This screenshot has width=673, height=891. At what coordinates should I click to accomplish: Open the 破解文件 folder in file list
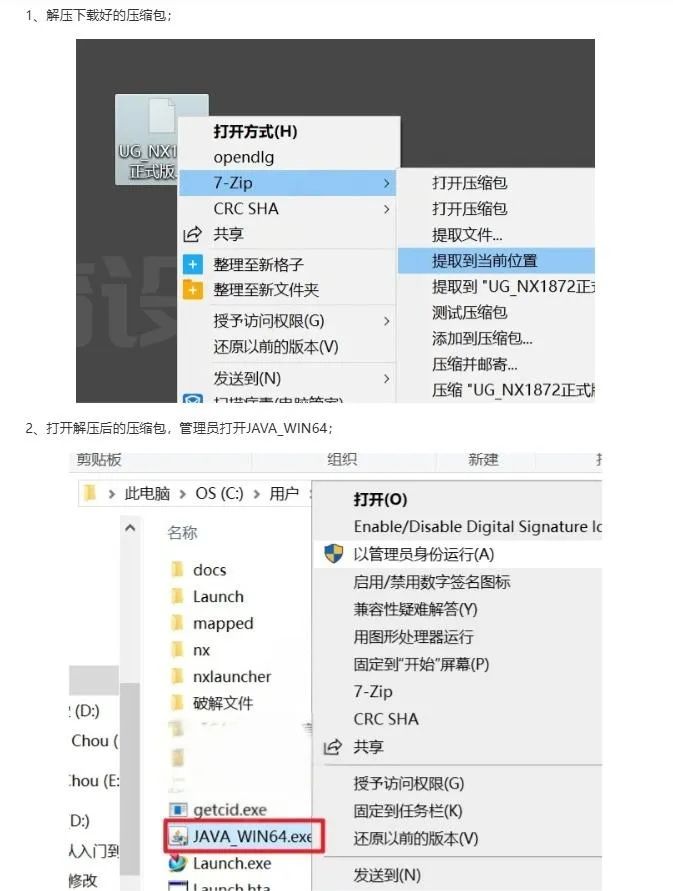coord(223,703)
